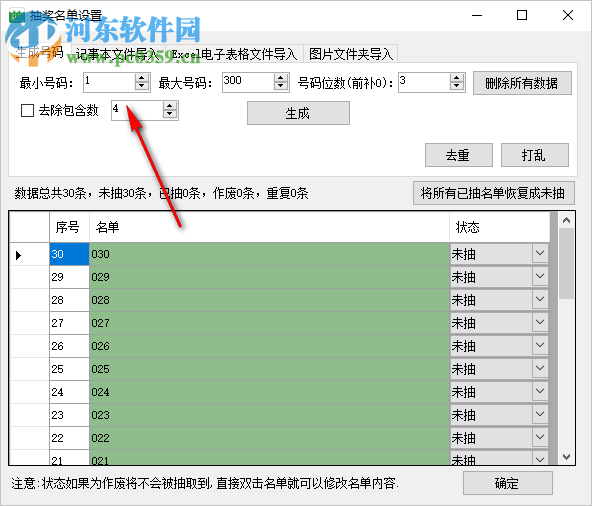
Task: Select the name cell 024
Action: 269,392
